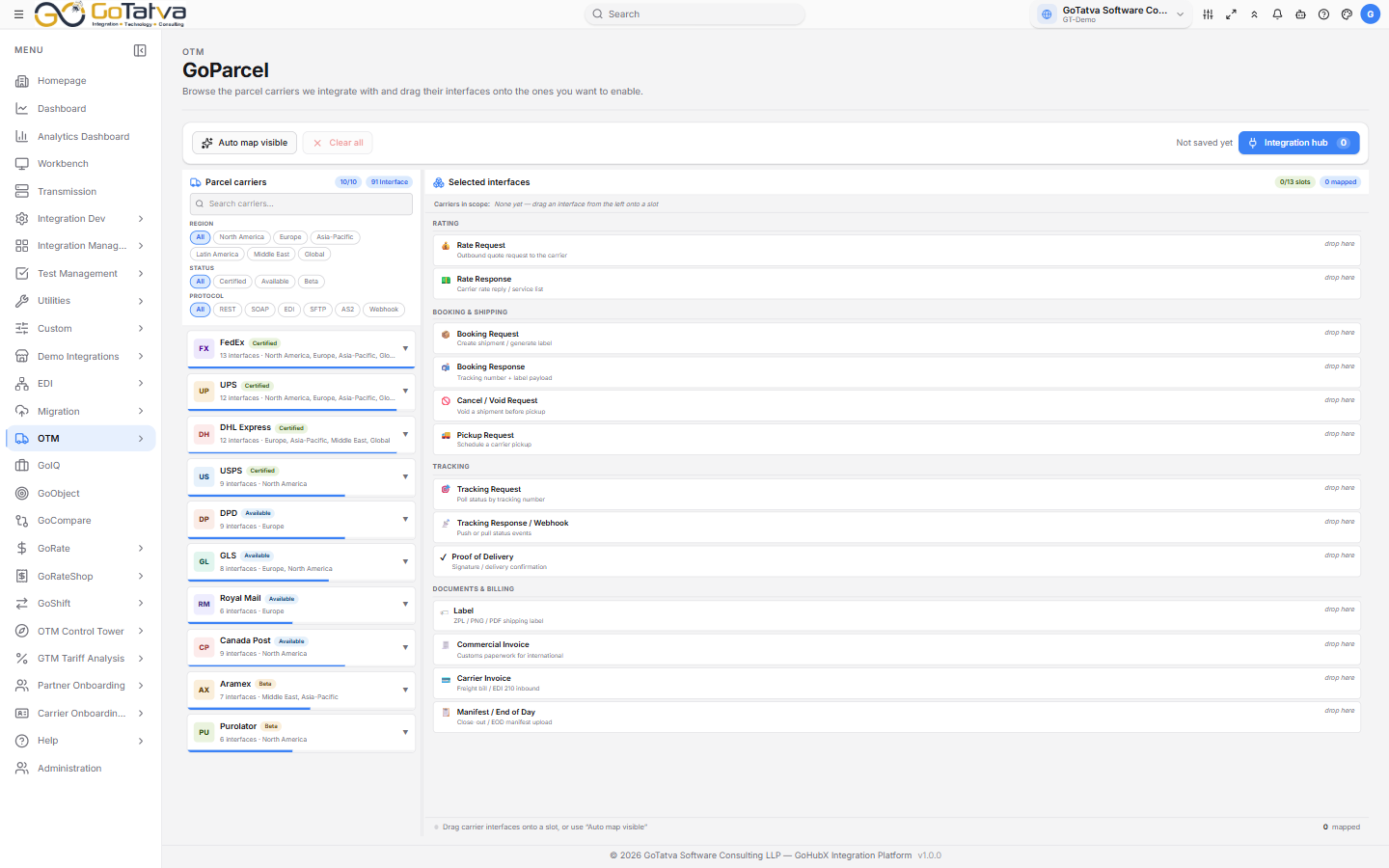The width and height of the screenshot is (1389, 868).
Task: Open Transmission in the sidebar
Action: pyautogui.click(x=81, y=192)
